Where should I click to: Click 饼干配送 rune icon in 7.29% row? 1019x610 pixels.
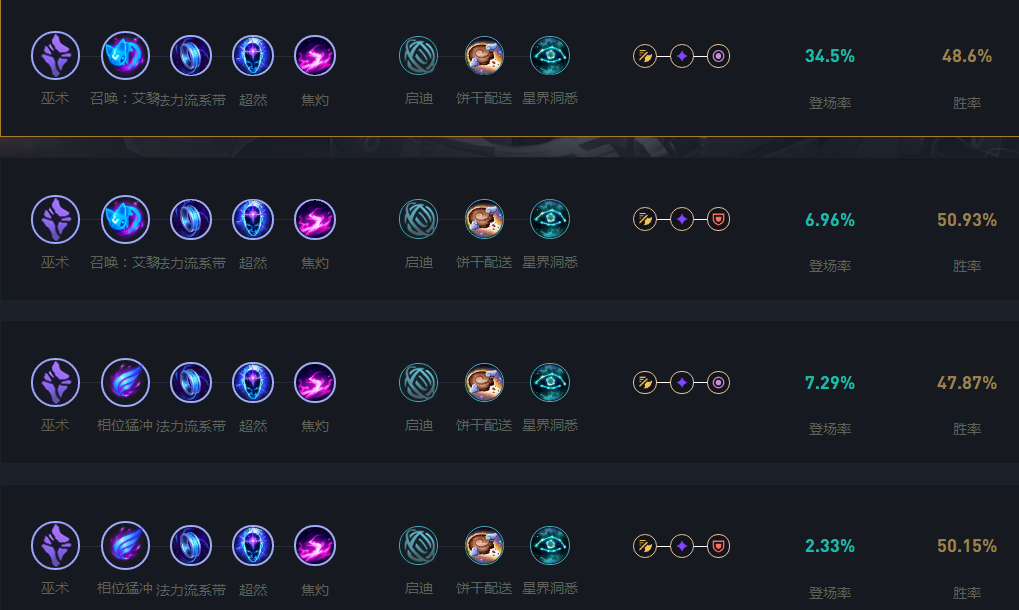click(x=484, y=382)
